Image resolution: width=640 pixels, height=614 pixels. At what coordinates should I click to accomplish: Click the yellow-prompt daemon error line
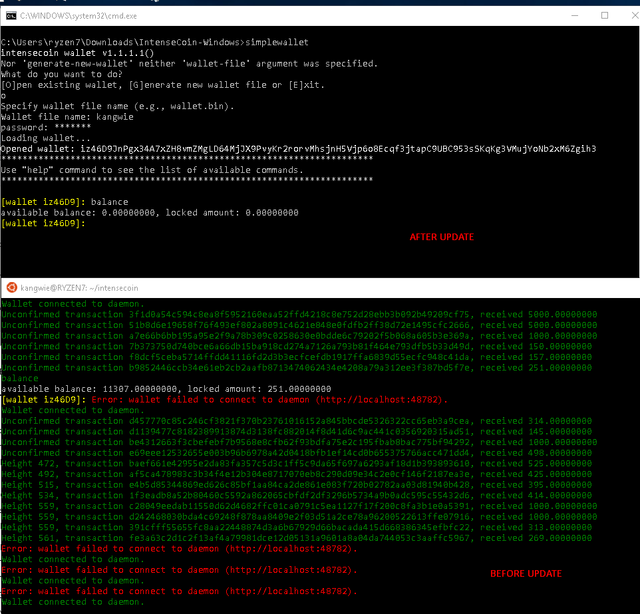[x=224, y=400]
